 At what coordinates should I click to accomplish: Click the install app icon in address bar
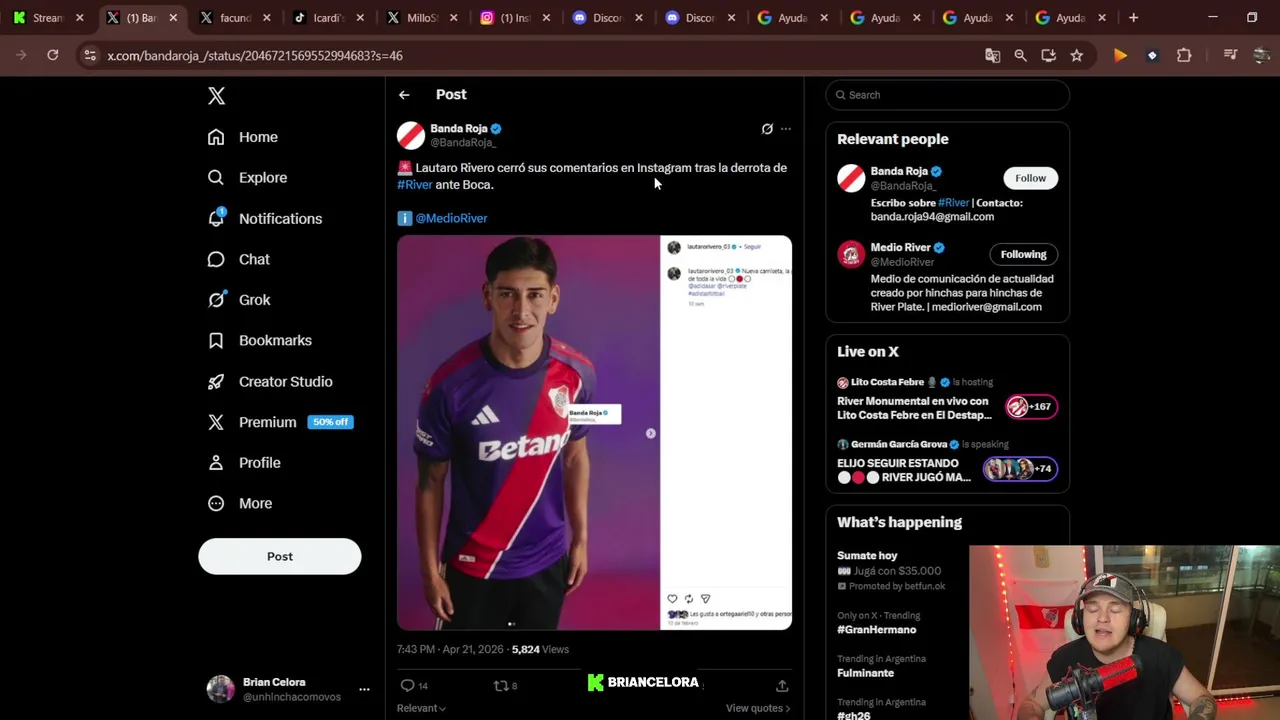tap(1048, 56)
